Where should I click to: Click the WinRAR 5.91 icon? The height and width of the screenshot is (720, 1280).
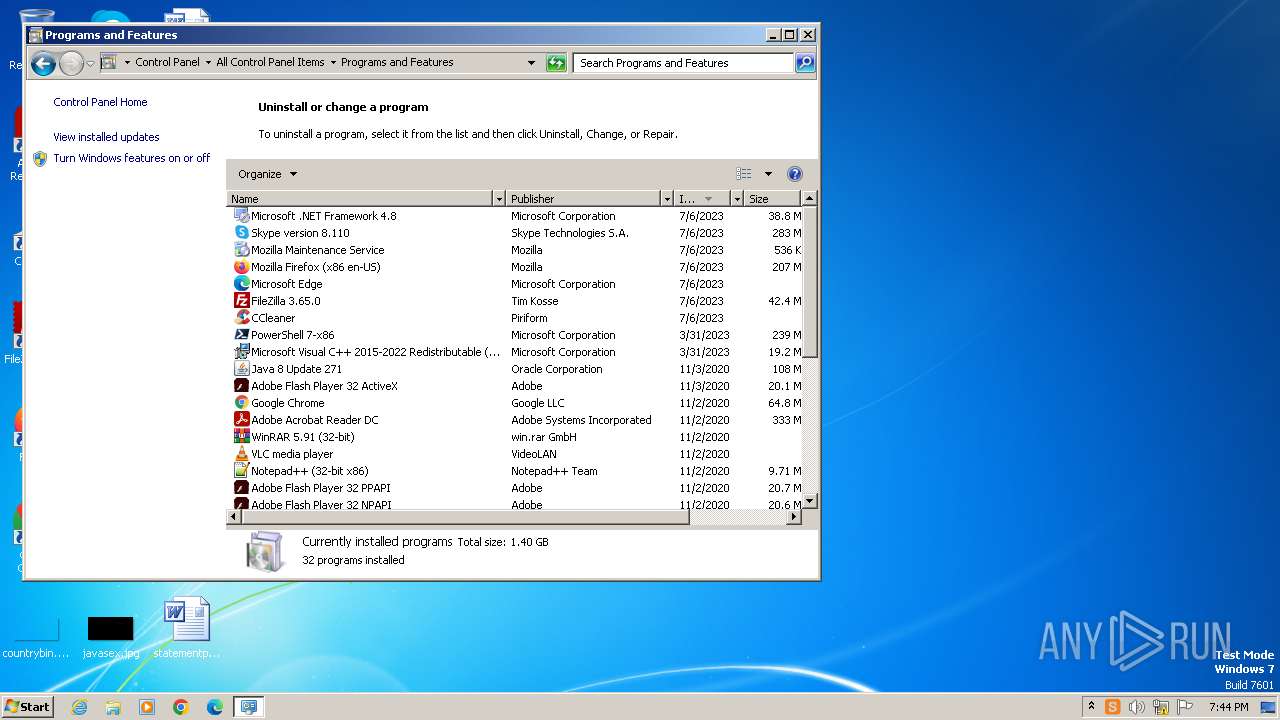click(x=241, y=436)
